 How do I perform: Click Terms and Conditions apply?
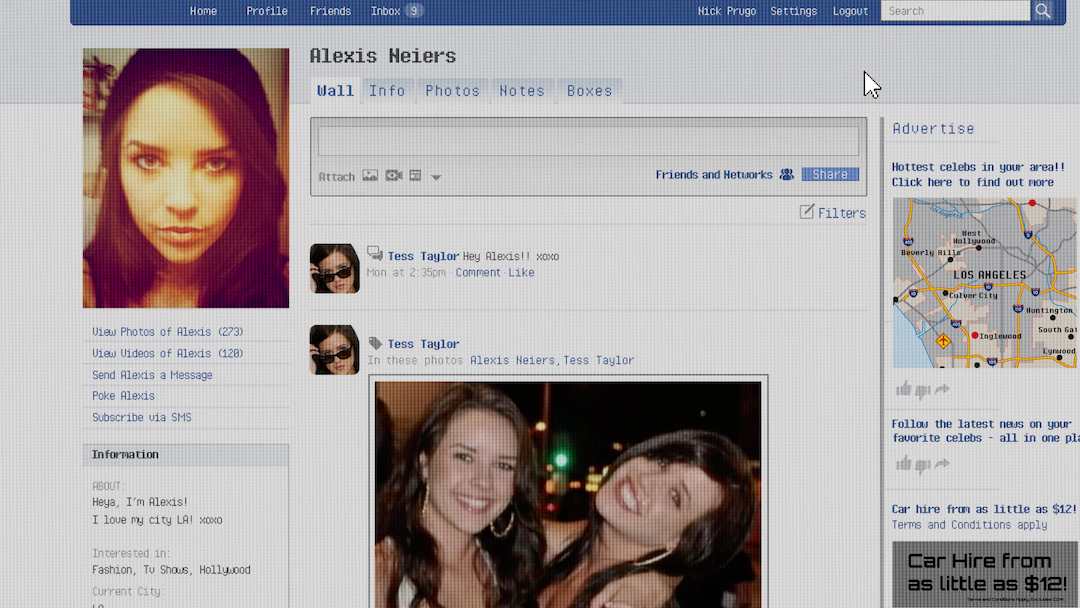969,525
